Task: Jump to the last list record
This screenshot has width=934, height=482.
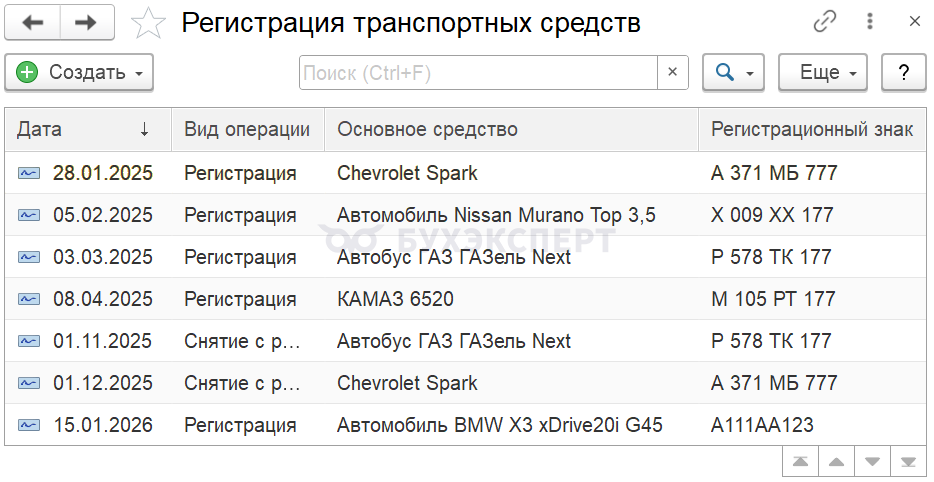Action: pyautogui.click(x=908, y=461)
